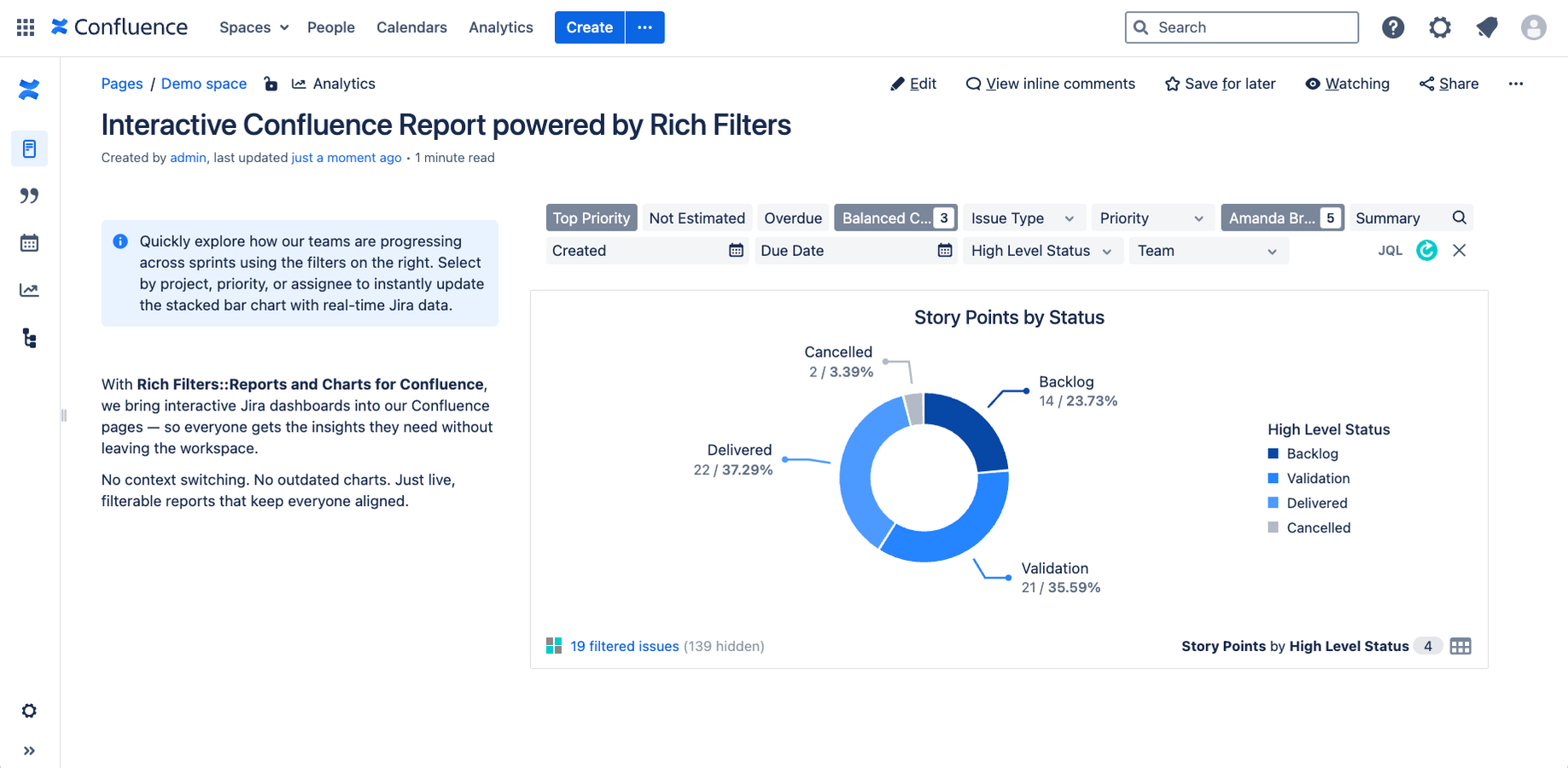Expand the sidebar with double chevron
Image resolution: width=1568 pixels, height=768 pixels.
tap(29, 751)
